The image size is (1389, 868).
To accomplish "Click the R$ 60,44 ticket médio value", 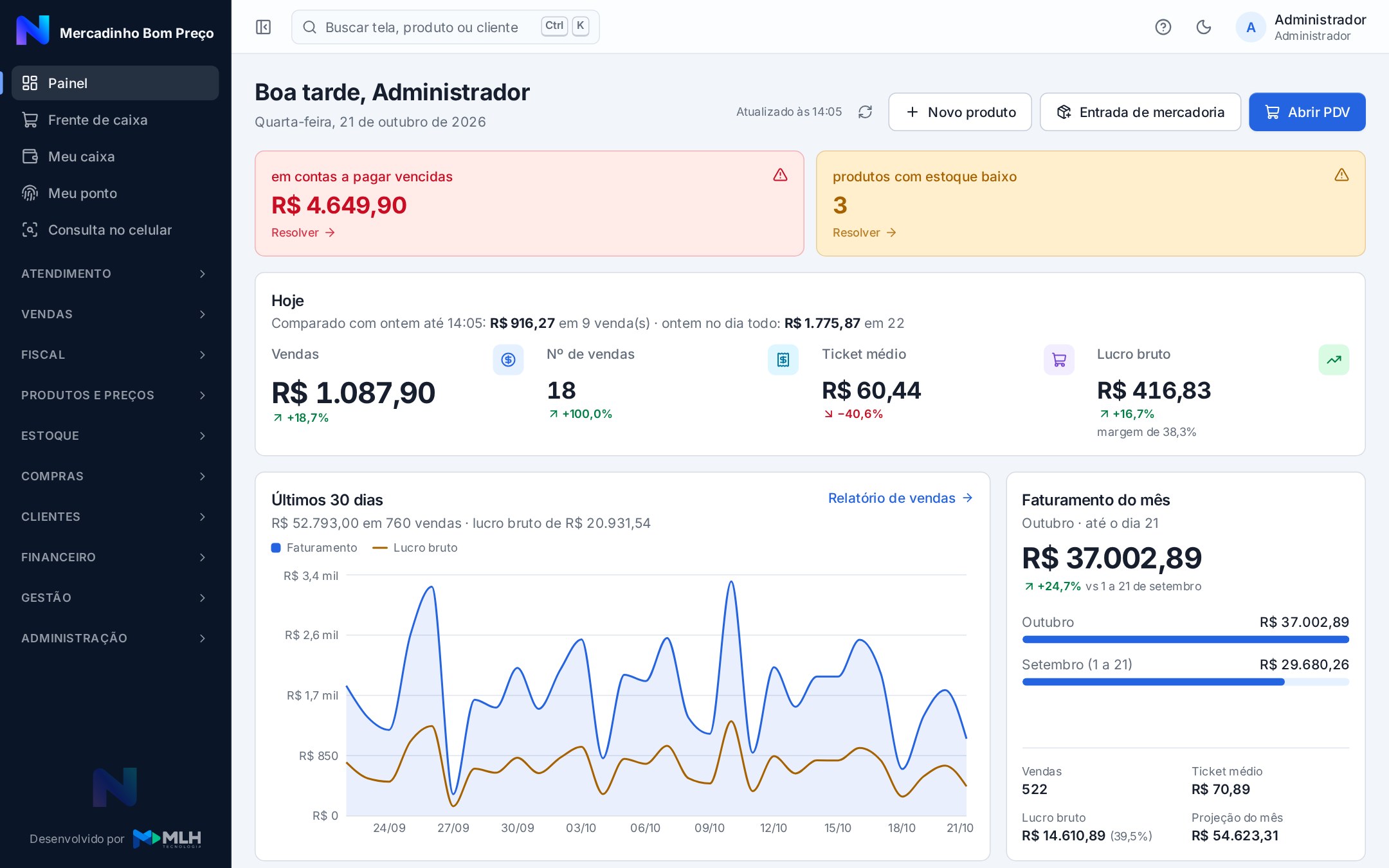I will point(871,390).
